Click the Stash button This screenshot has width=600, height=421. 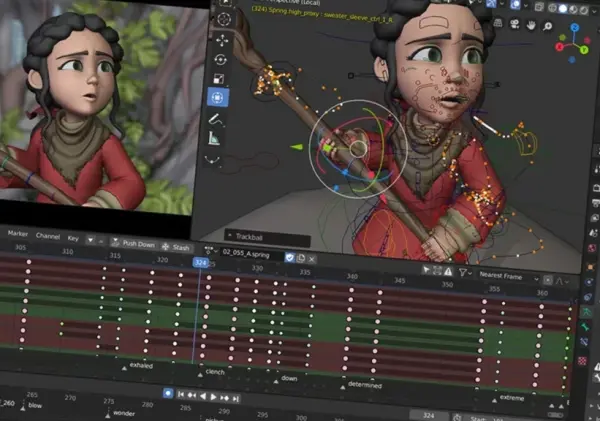pyautogui.click(x=176, y=247)
